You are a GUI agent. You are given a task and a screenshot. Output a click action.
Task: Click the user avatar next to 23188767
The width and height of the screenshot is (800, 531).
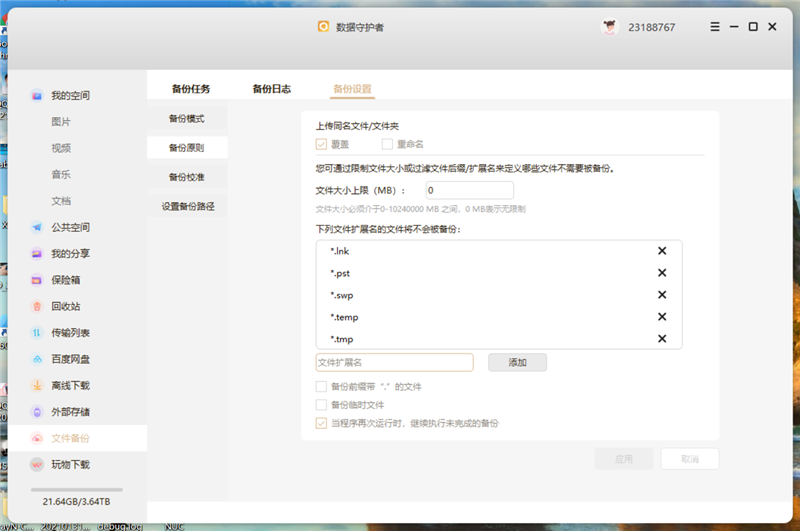609,27
